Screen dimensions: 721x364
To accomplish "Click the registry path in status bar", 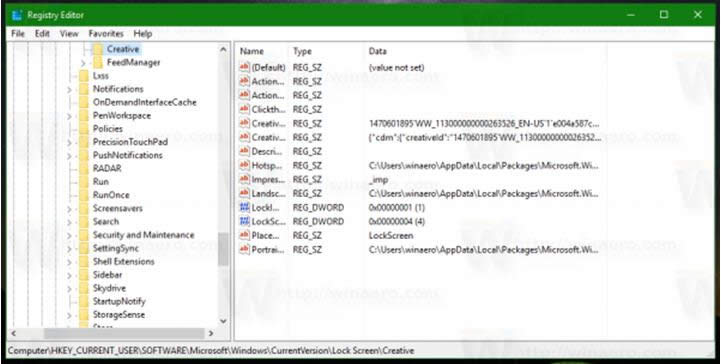I will [x=211, y=351].
